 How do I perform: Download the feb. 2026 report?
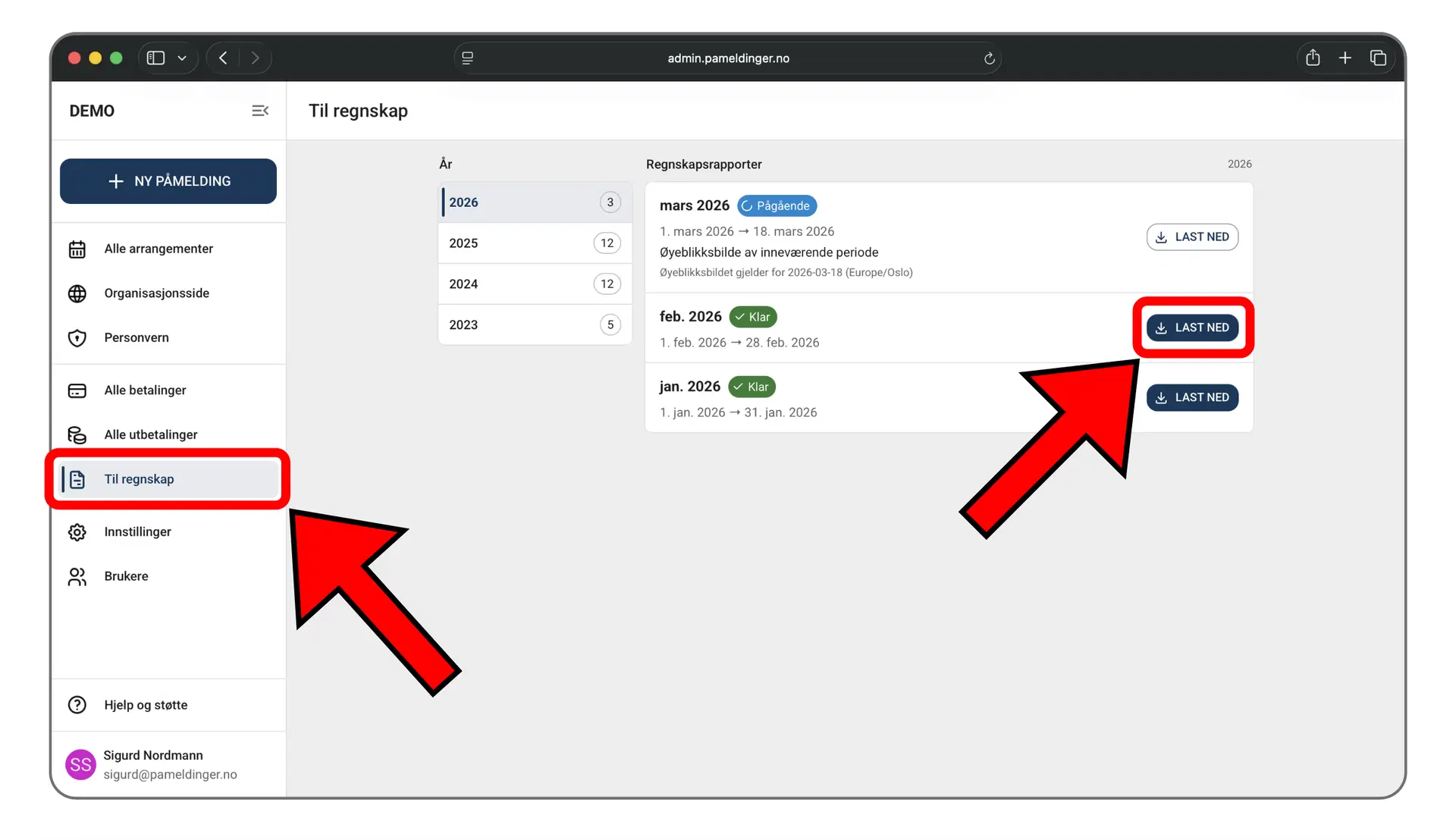(x=1192, y=328)
